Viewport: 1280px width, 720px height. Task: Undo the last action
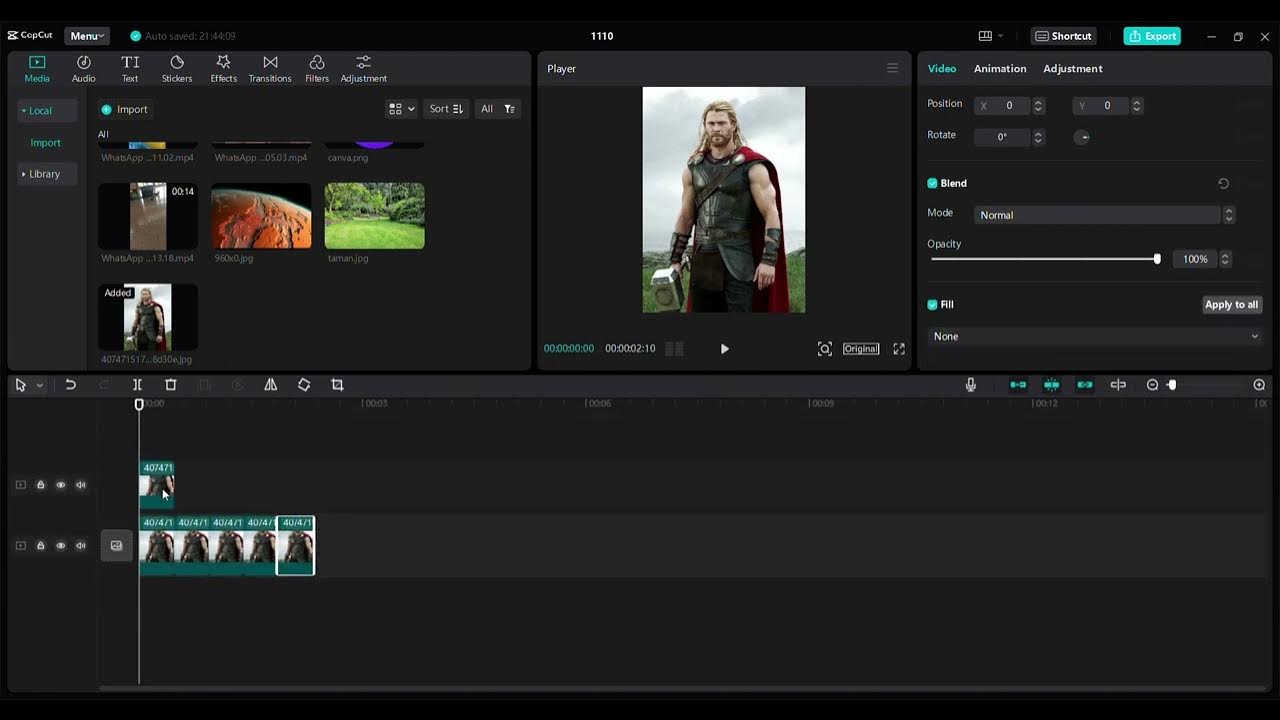(70, 385)
